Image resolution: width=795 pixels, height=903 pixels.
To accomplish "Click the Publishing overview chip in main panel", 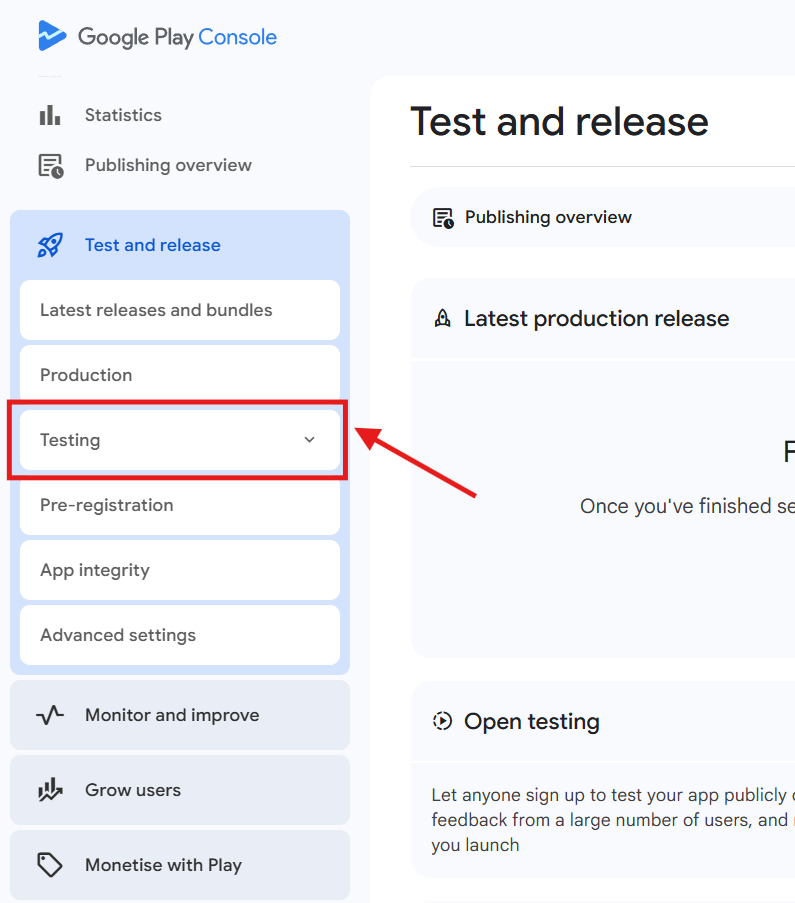I will (x=547, y=217).
